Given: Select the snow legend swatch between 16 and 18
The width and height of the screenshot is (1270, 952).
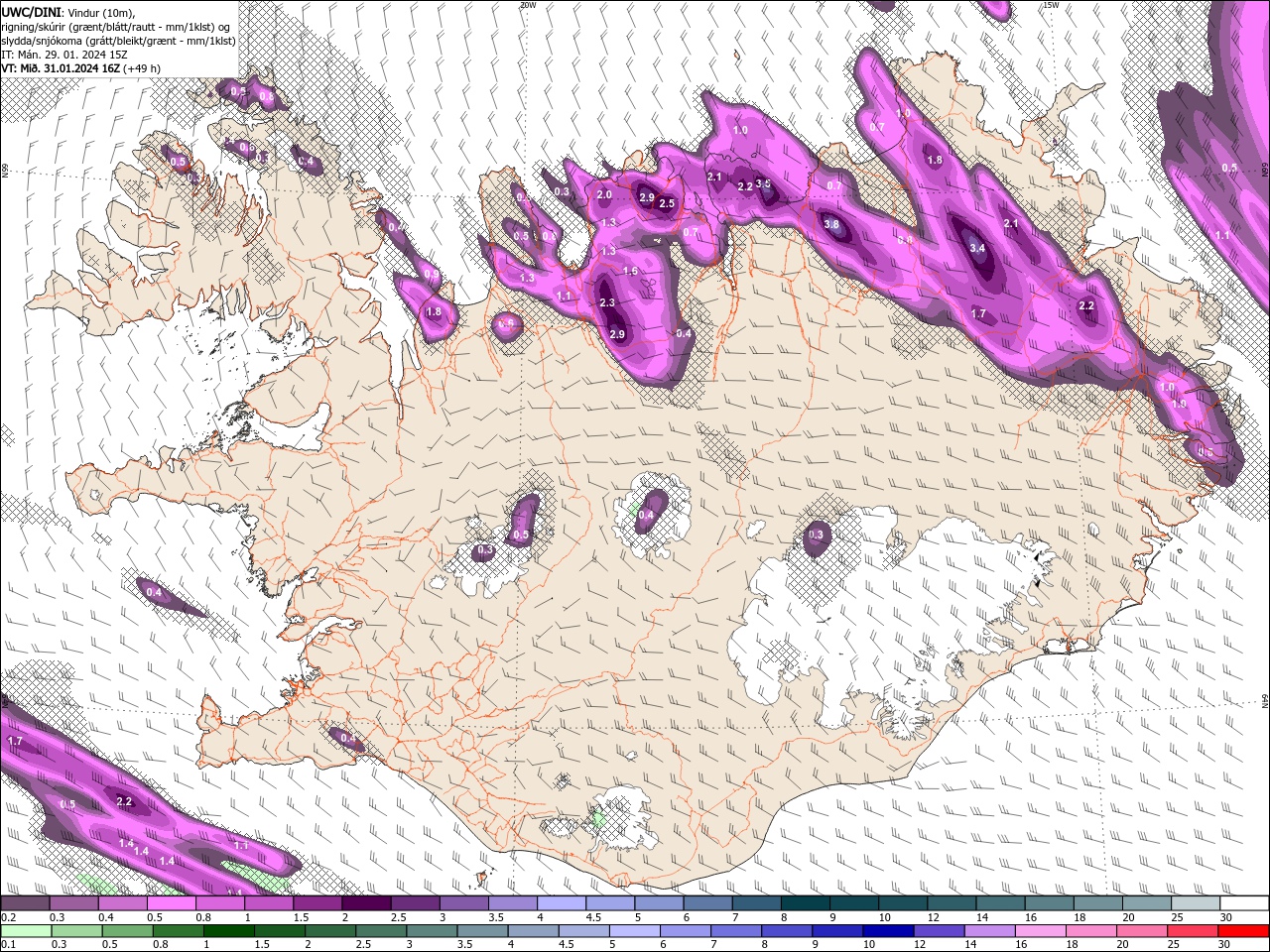Looking at the screenshot, I should [x=1050, y=903].
